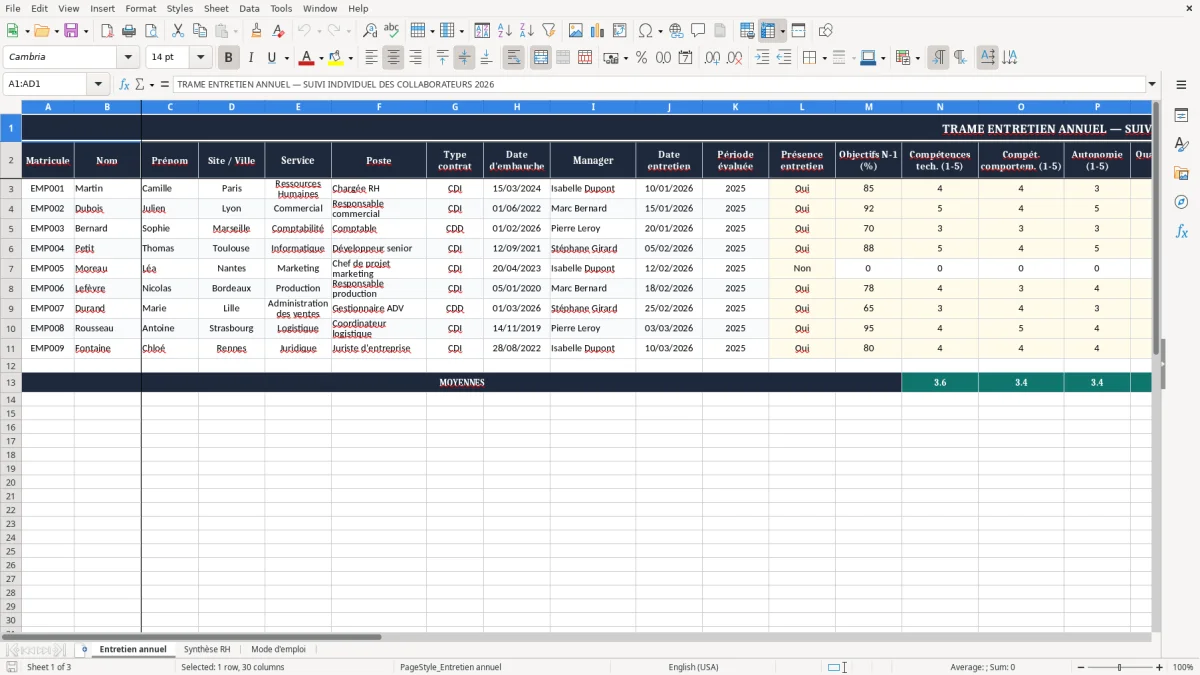The height and width of the screenshot is (675, 1200).
Task: Click Define Print Area icon
Action: tap(747, 31)
